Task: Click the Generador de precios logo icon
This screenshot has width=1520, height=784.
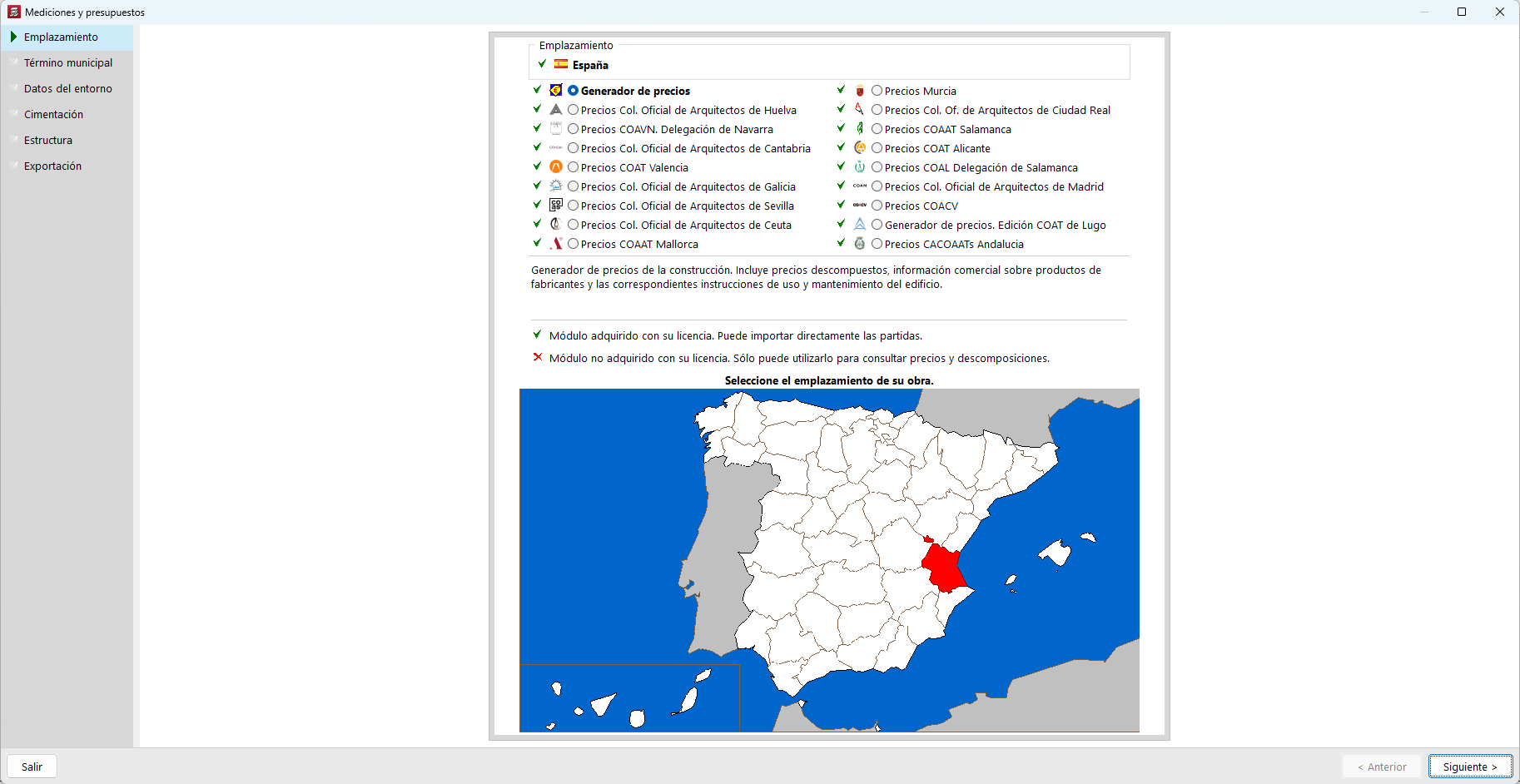Action: pyautogui.click(x=556, y=90)
